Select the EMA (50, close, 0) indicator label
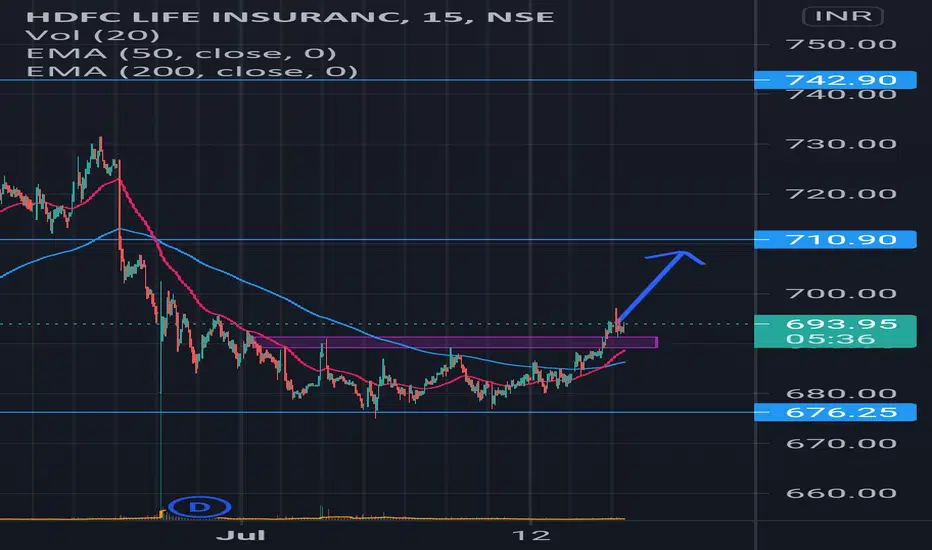The image size is (932, 550). pyautogui.click(x=181, y=53)
